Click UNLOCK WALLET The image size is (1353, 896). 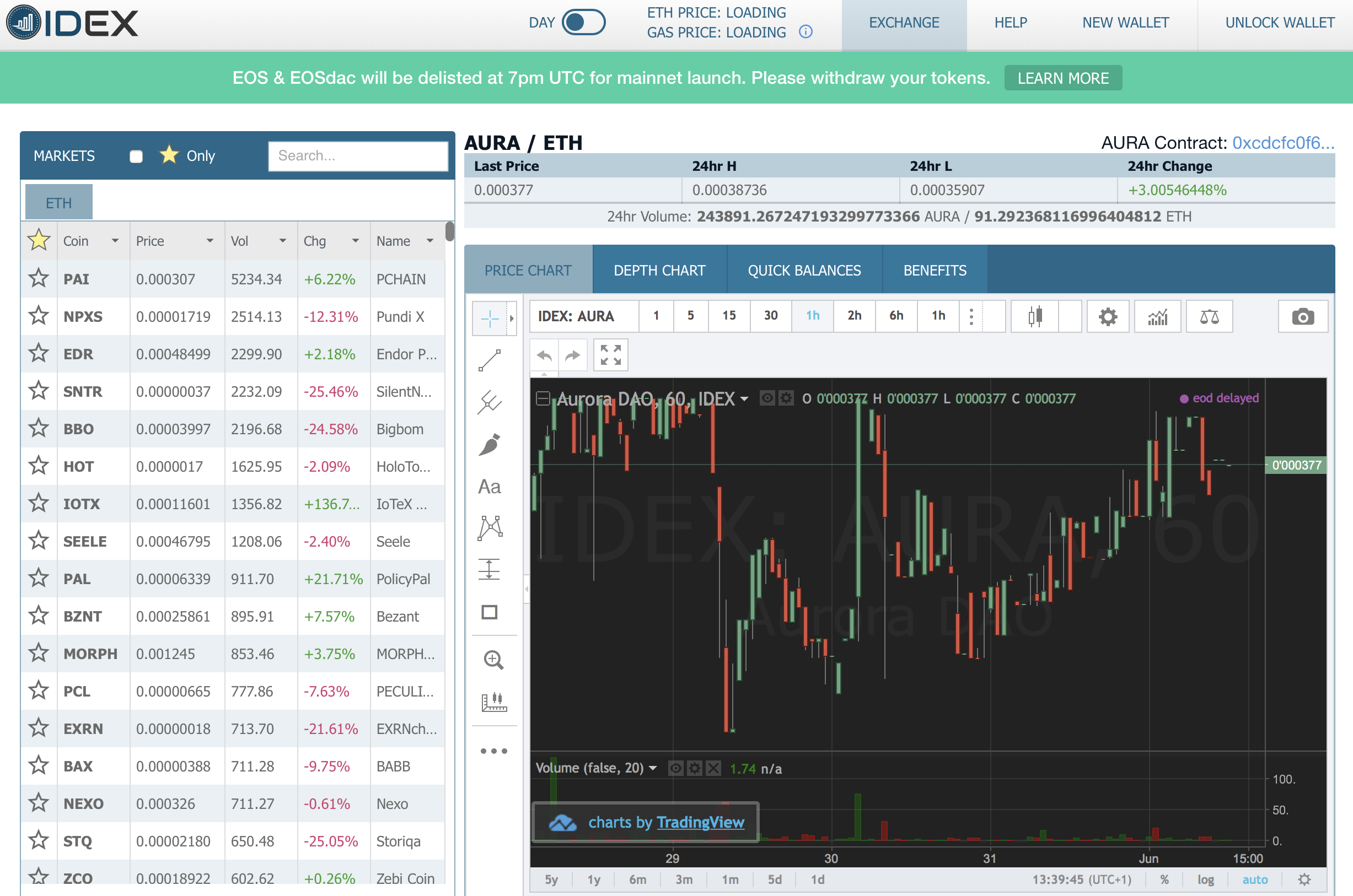click(1279, 23)
